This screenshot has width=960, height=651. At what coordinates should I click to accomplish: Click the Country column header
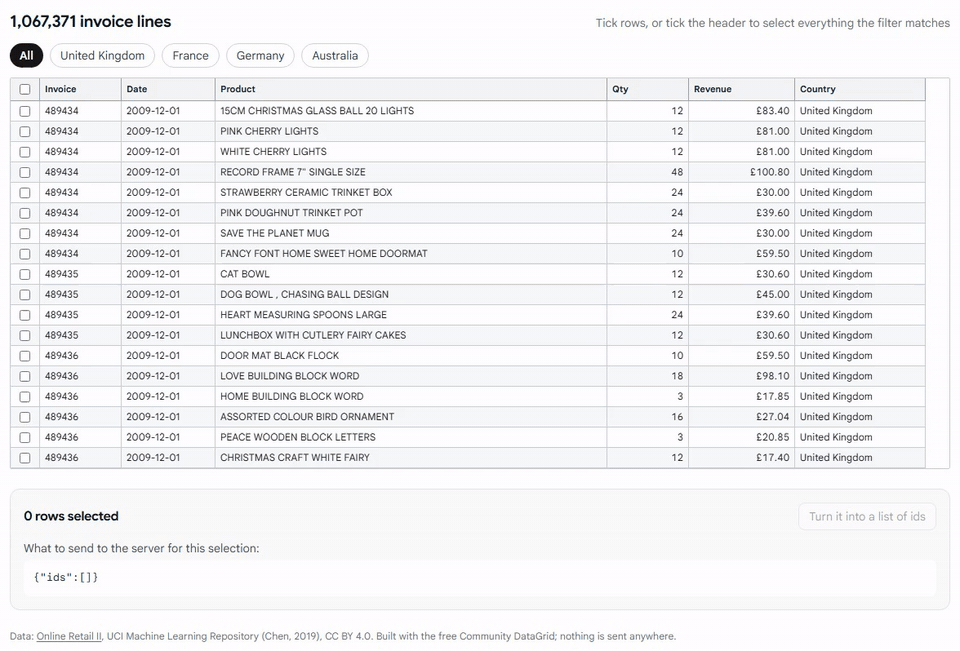(x=860, y=89)
